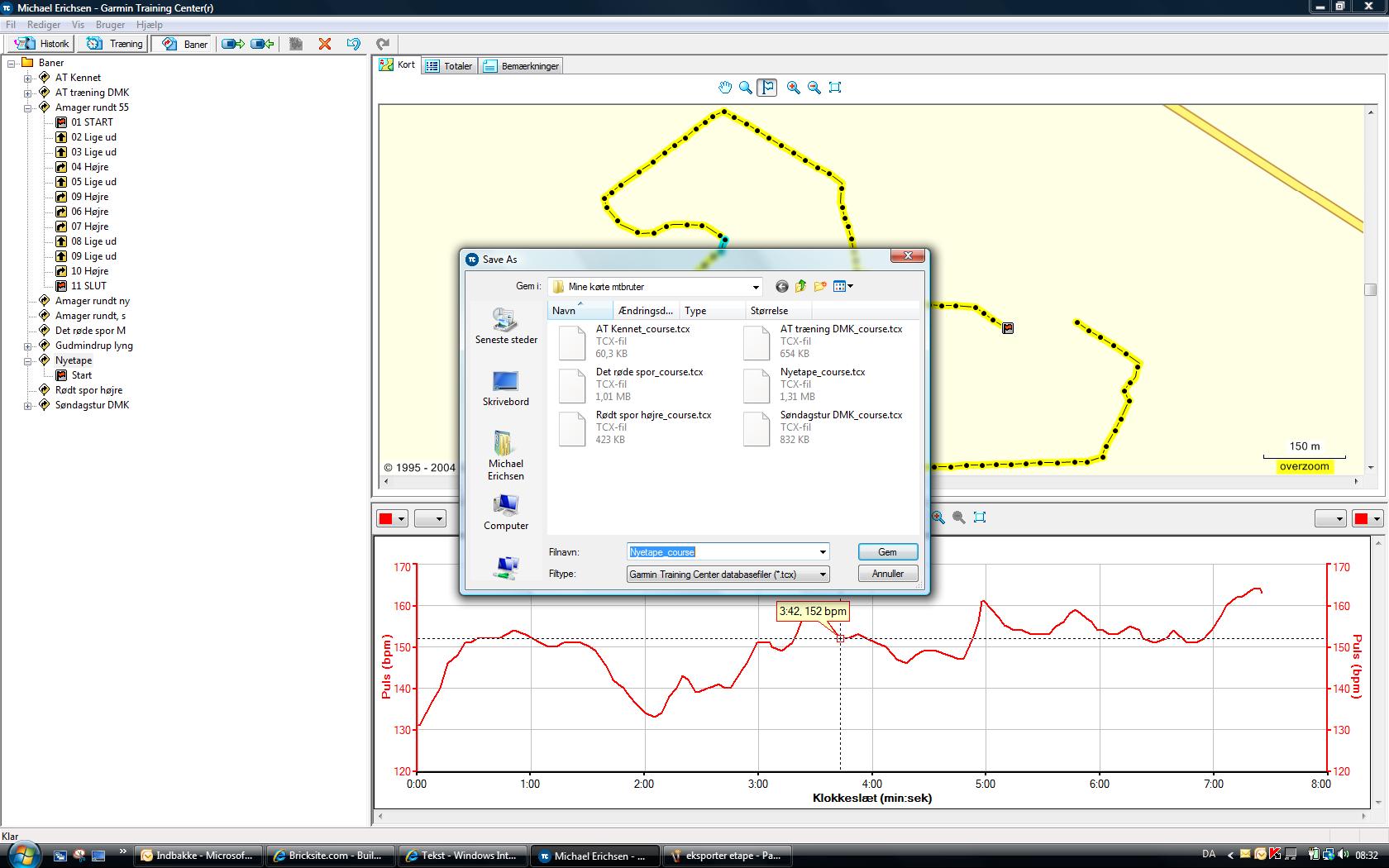Click the Annuller button
The height and width of the screenshot is (868, 1389).
(x=887, y=574)
